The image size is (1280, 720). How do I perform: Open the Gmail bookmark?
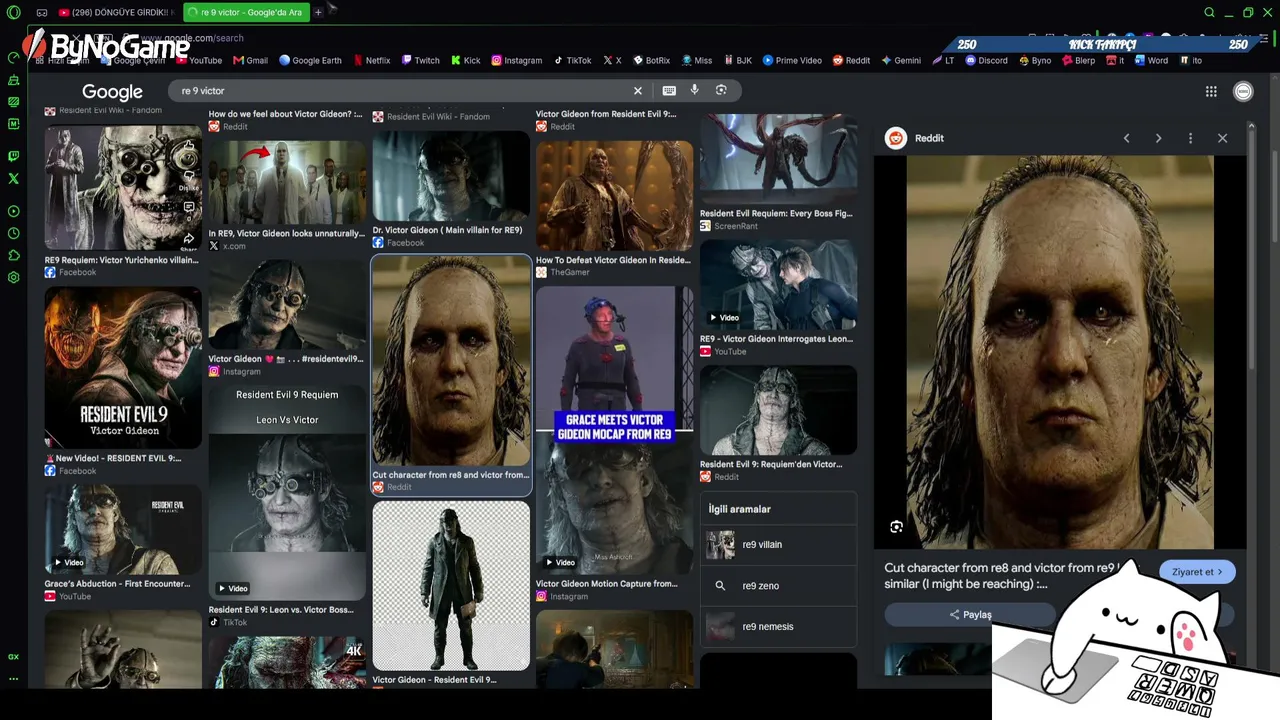[x=250, y=60]
